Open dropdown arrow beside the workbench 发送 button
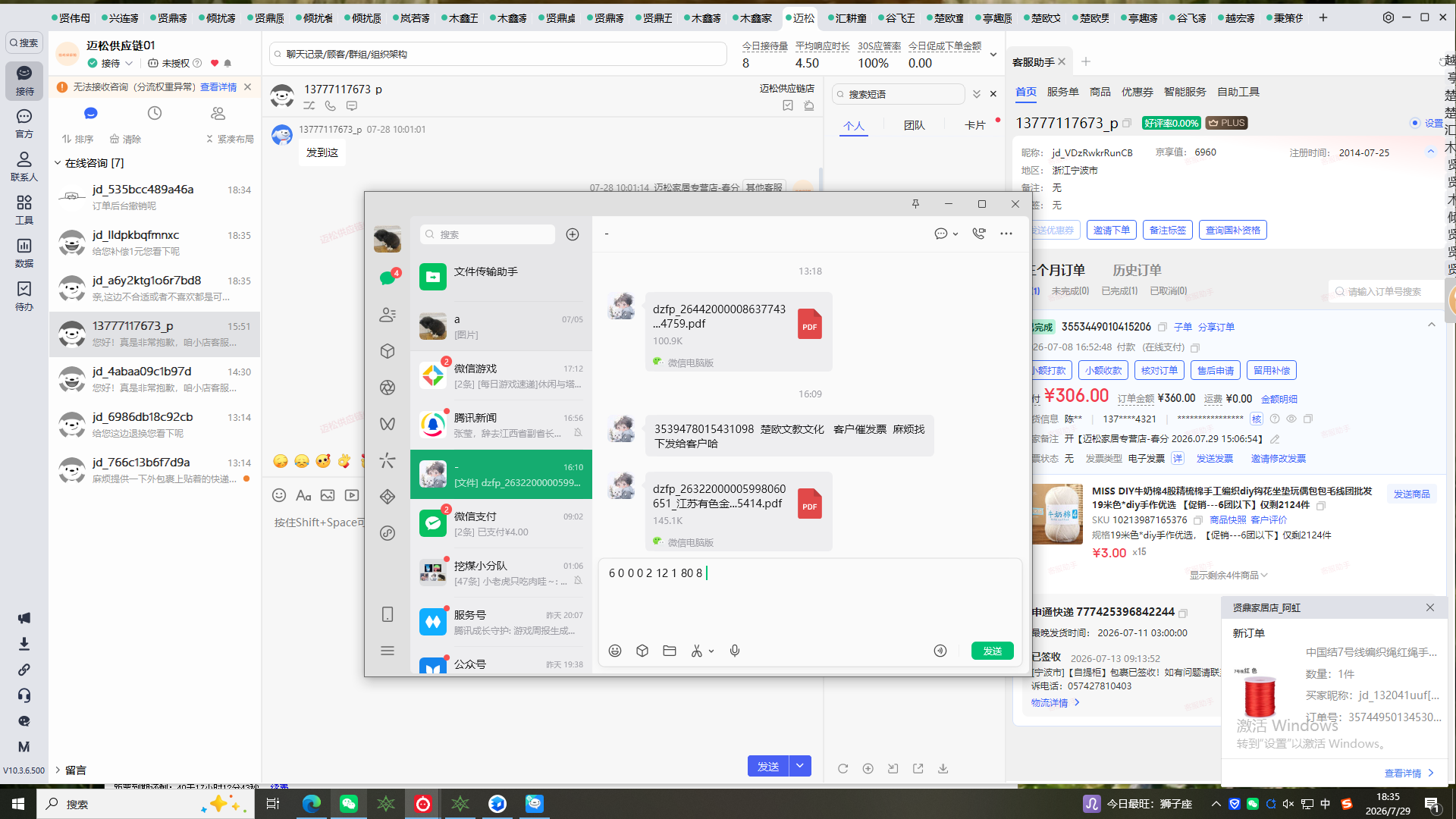 point(800,767)
